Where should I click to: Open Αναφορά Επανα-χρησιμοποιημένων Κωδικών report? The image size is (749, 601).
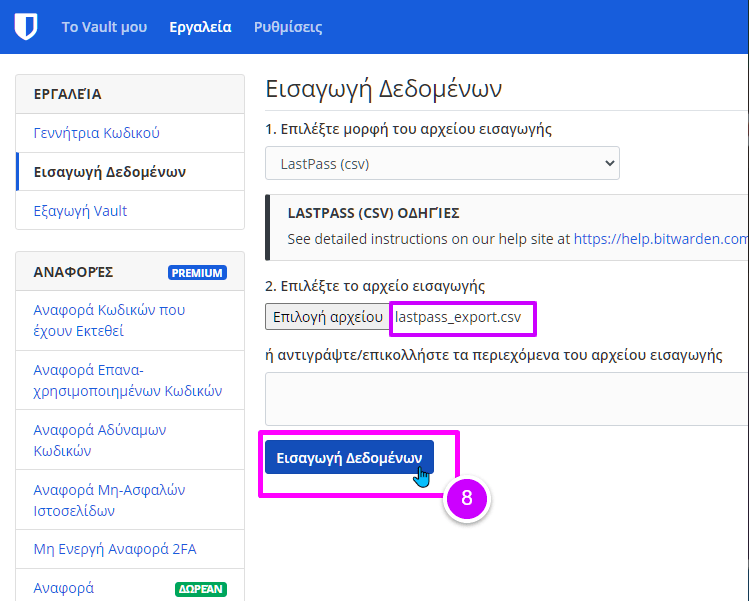[x=128, y=380]
